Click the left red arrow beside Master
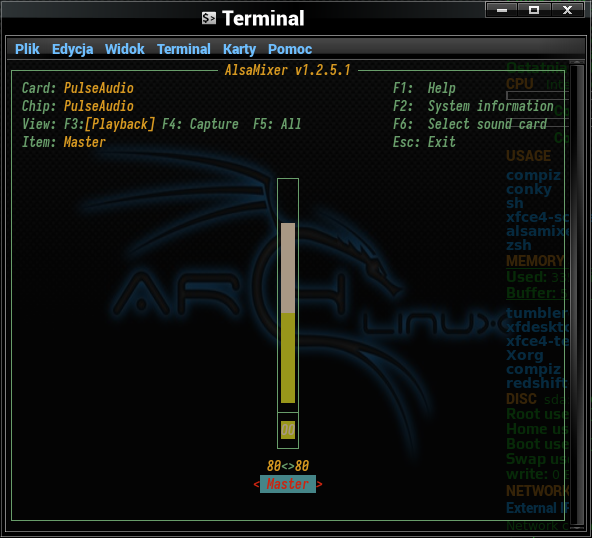The width and height of the screenshot is (592, 538). pyautogui.click(x=256, y=484)
